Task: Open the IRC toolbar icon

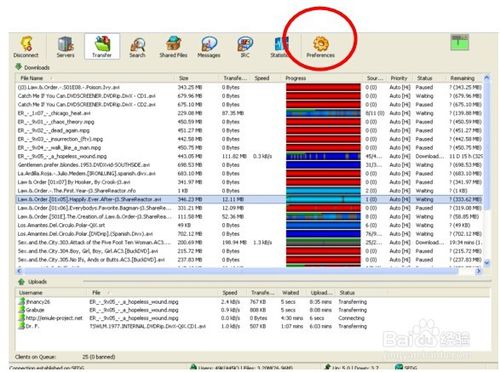Action: [x=245, y=47]
